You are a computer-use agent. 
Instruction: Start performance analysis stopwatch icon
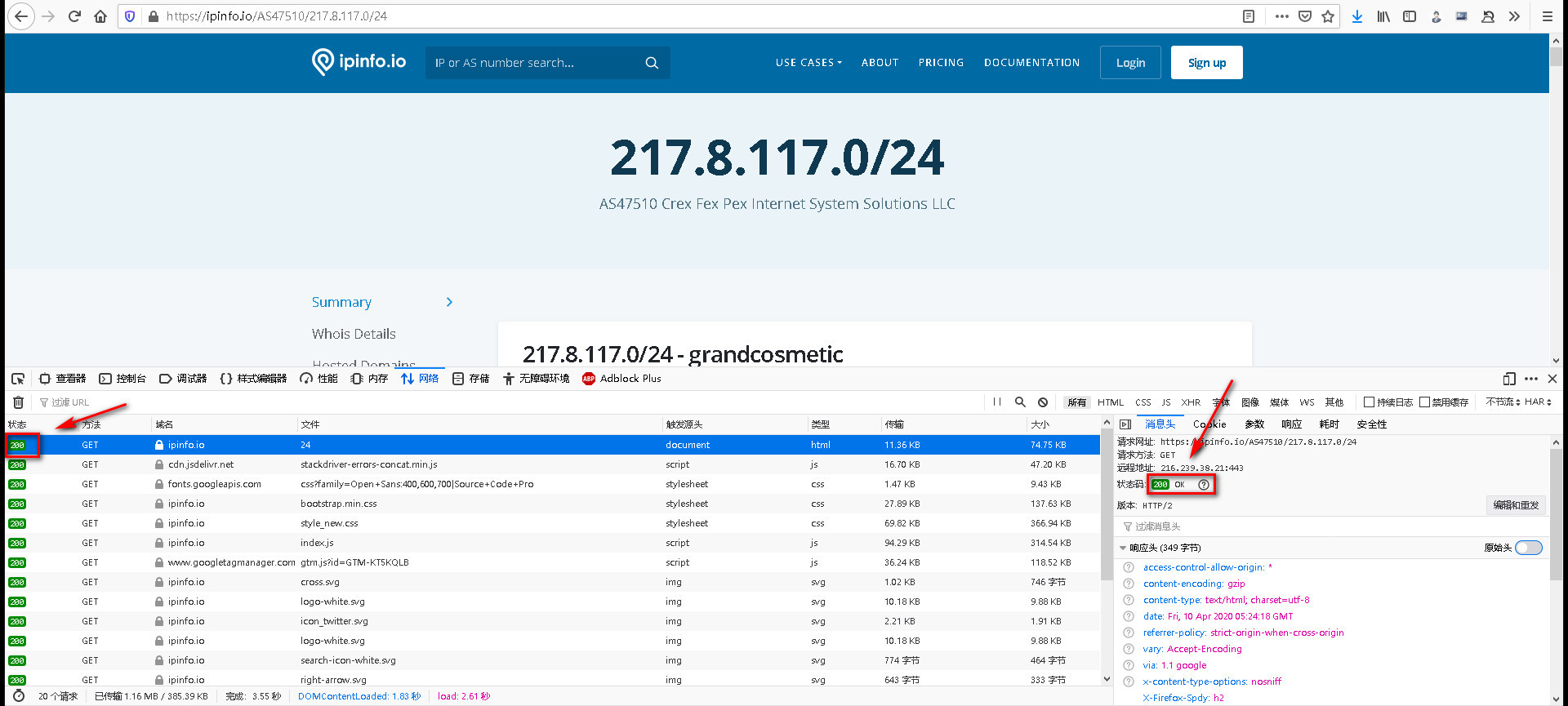pyautogui.click(x=19, y=696)
